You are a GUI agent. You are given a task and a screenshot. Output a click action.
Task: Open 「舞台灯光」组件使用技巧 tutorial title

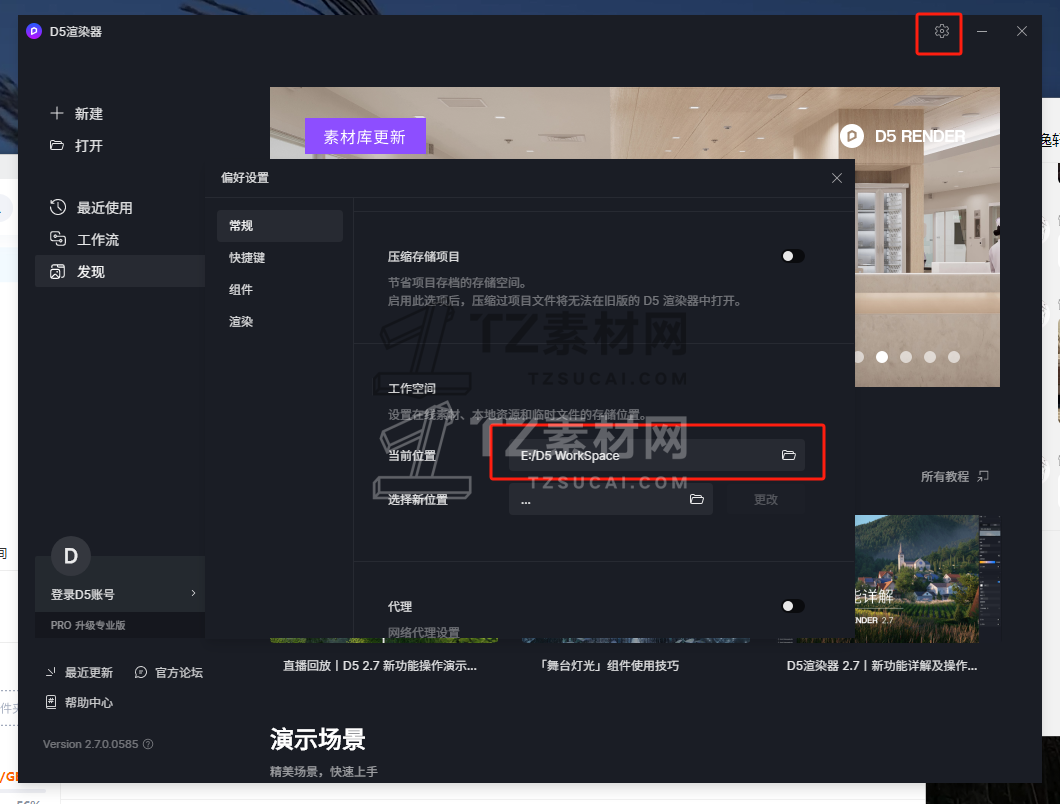[608, 665]
